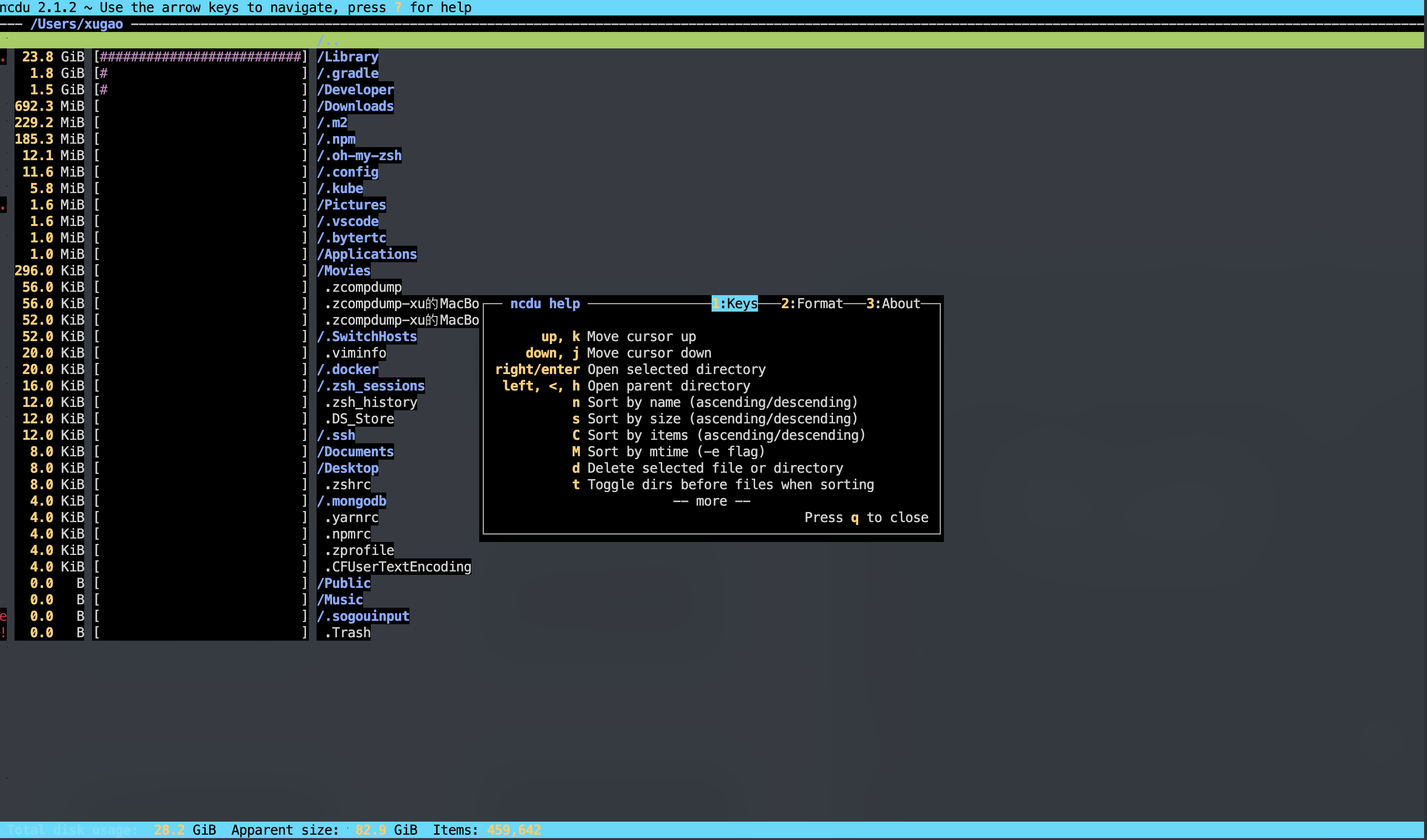Click the Library size usage bar
Image resolution: width=1427 pixels, height=840 pixels.
(x=200, y=57)
